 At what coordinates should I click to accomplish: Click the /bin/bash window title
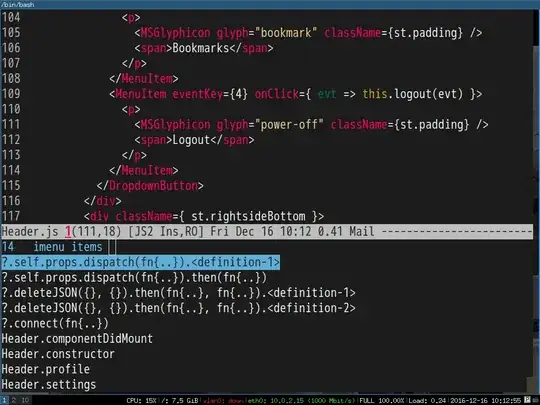18,4
